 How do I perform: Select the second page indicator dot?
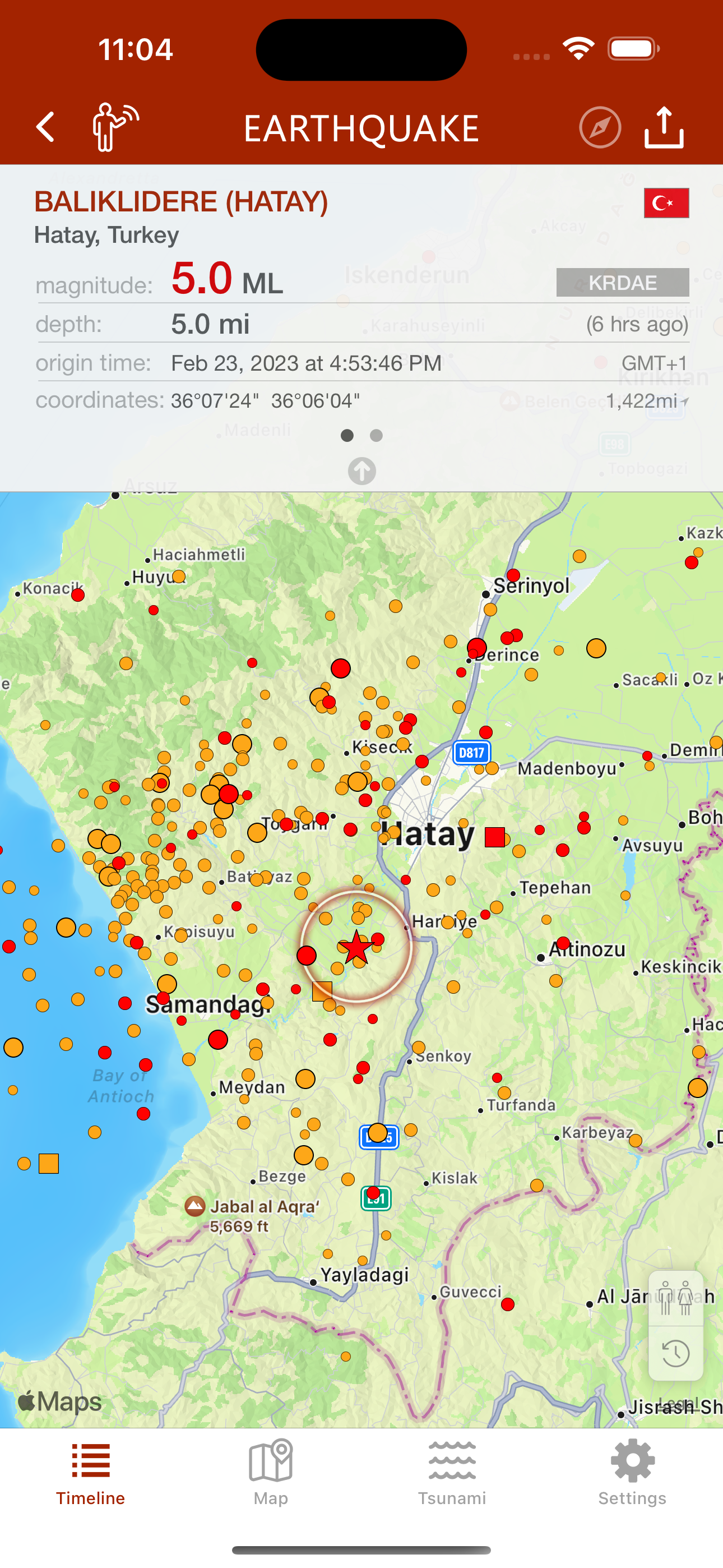[376, 435]
